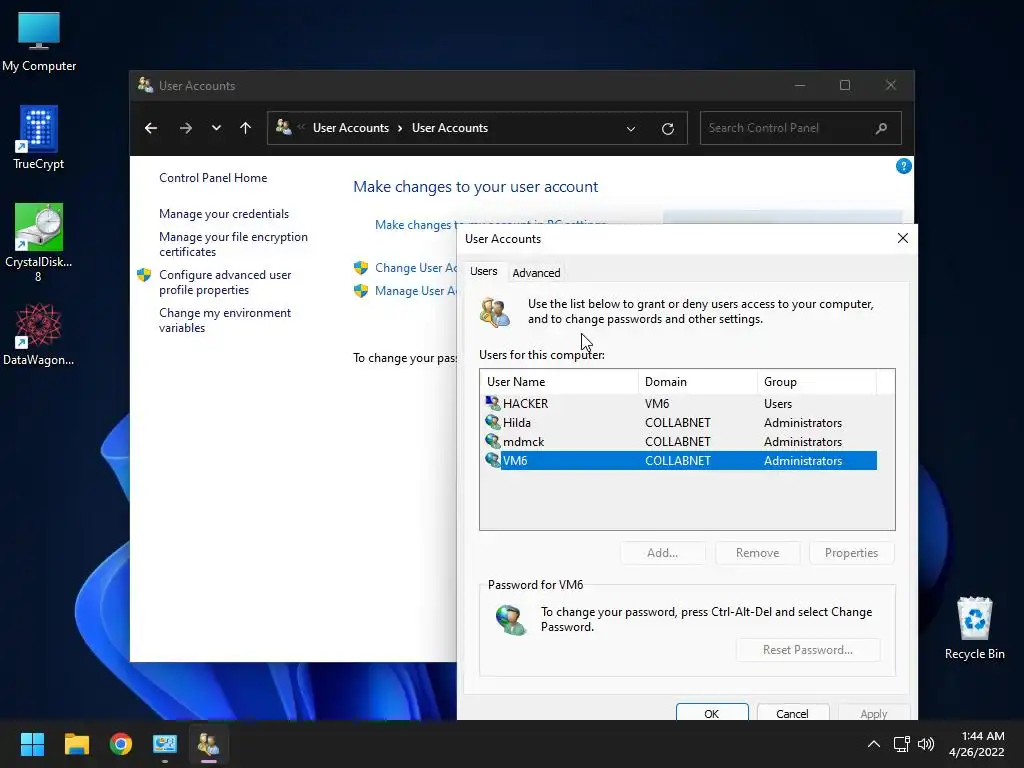The height and width of the screenshot is (768, 1024).
Task: Open File Explorer from the taskbar
Action: [76, 744]
